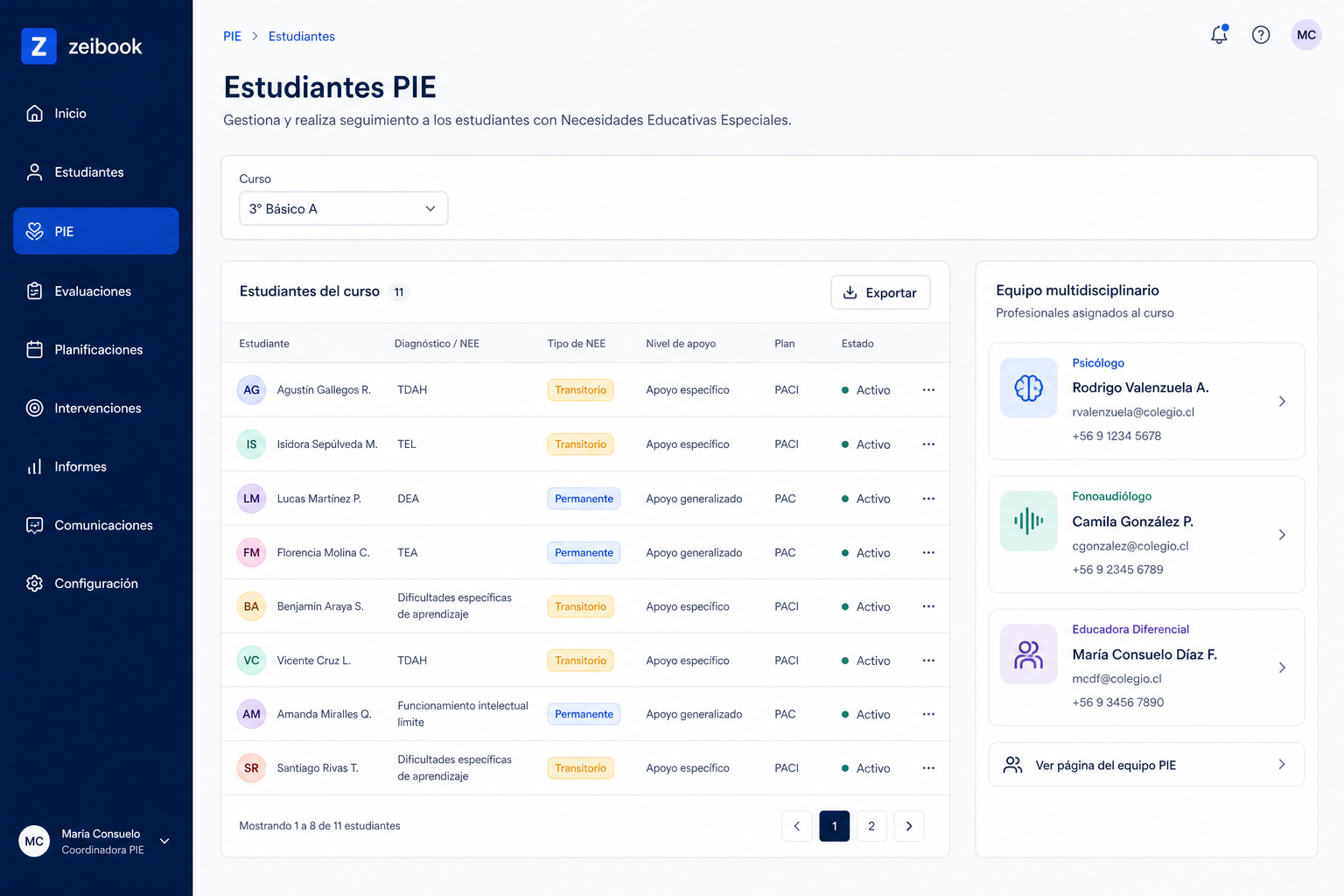Open Ver página del equipo PIE link
This screenshot has width=1344, height=896.
pyautogui.click(x=1146, y=765)
